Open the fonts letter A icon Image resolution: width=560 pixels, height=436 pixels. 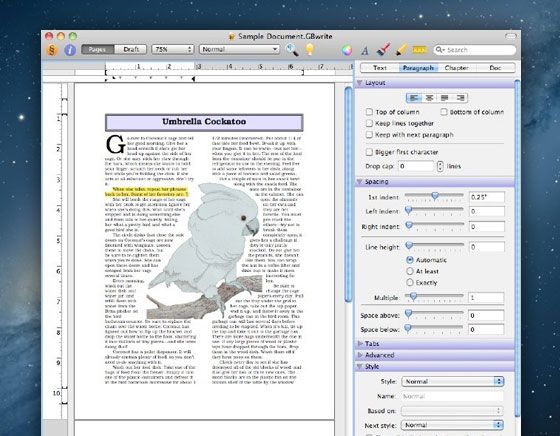tap(365, 50)
